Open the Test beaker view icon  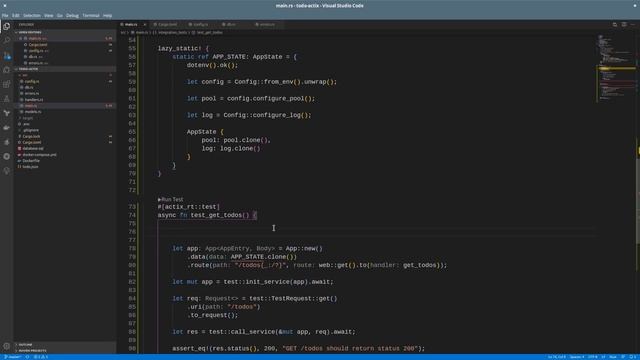click(7, 99)
